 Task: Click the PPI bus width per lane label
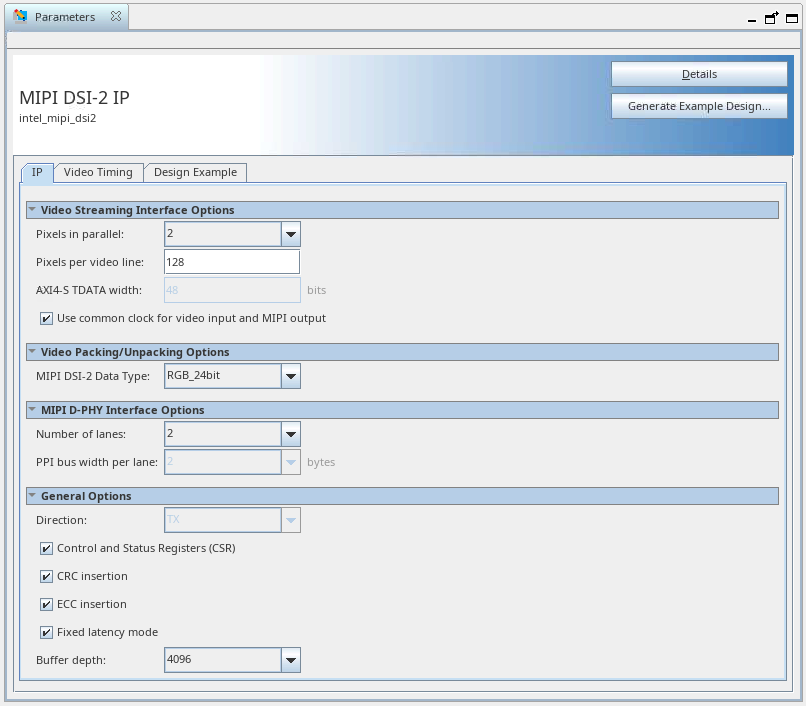pos(97,462)
